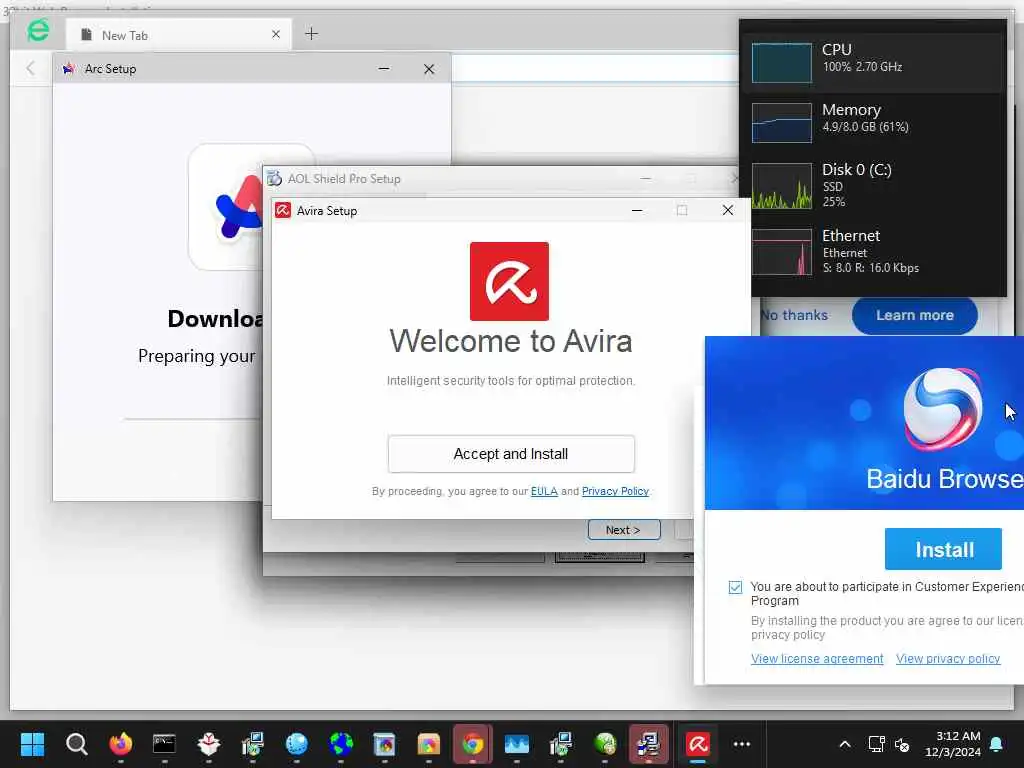
Task: Click the Memory 4.9/8.0 GB (61%) text
Action: coord(865,127)
